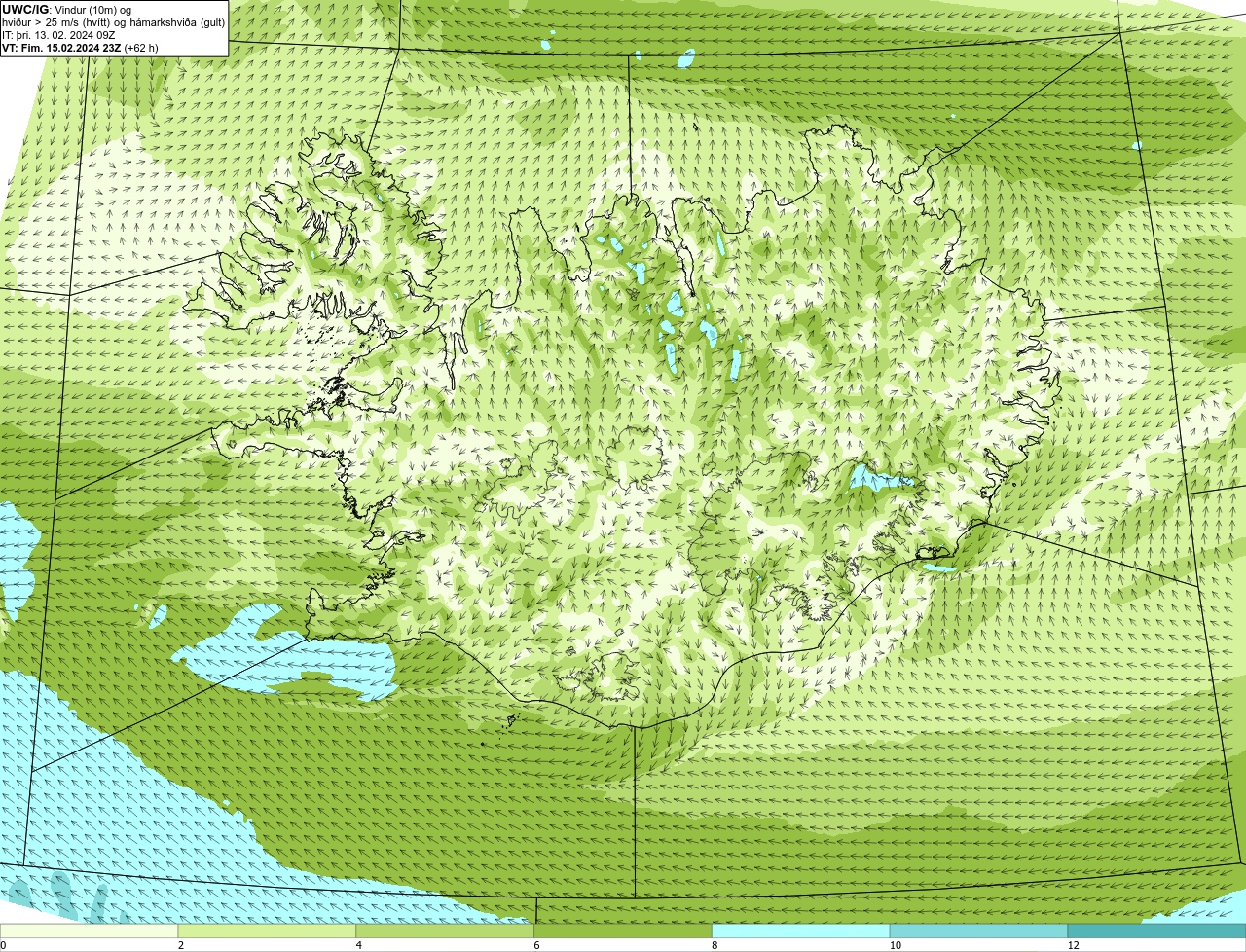The image size is (1246, 952).
Task: Click the legend label '6'
Action: (x=536, y=945)
